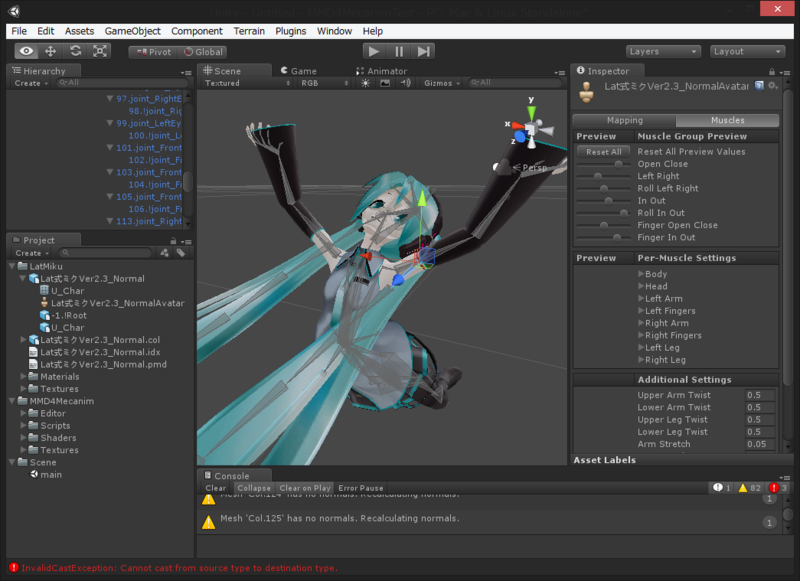Switch to the Muscles tab
Image resolution: width=800 pixels, height=581 pixels.
coord(728,120)
